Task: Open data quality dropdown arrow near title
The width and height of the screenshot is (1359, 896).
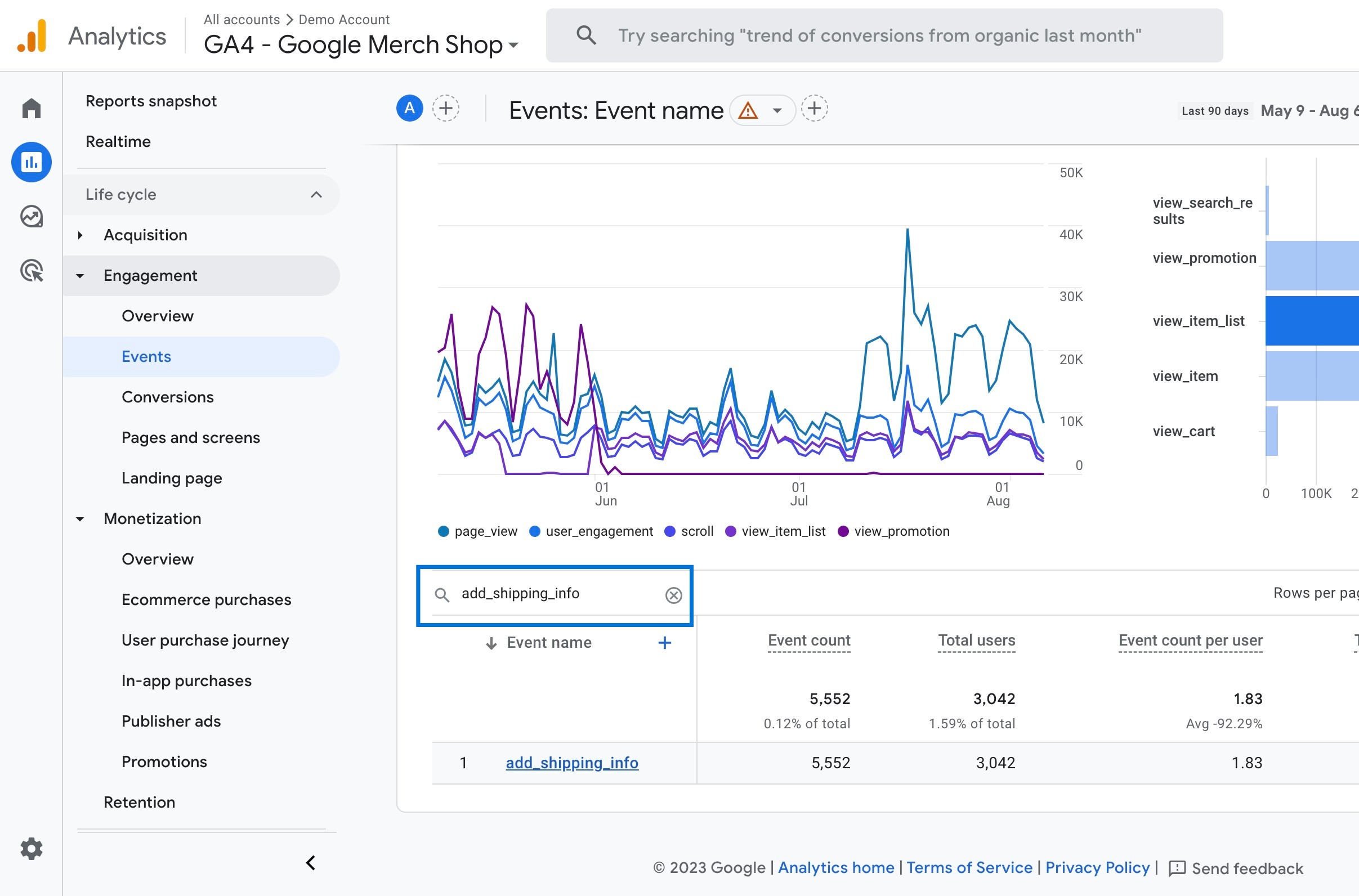Action: pyautogui.click(x=777, y=110)
